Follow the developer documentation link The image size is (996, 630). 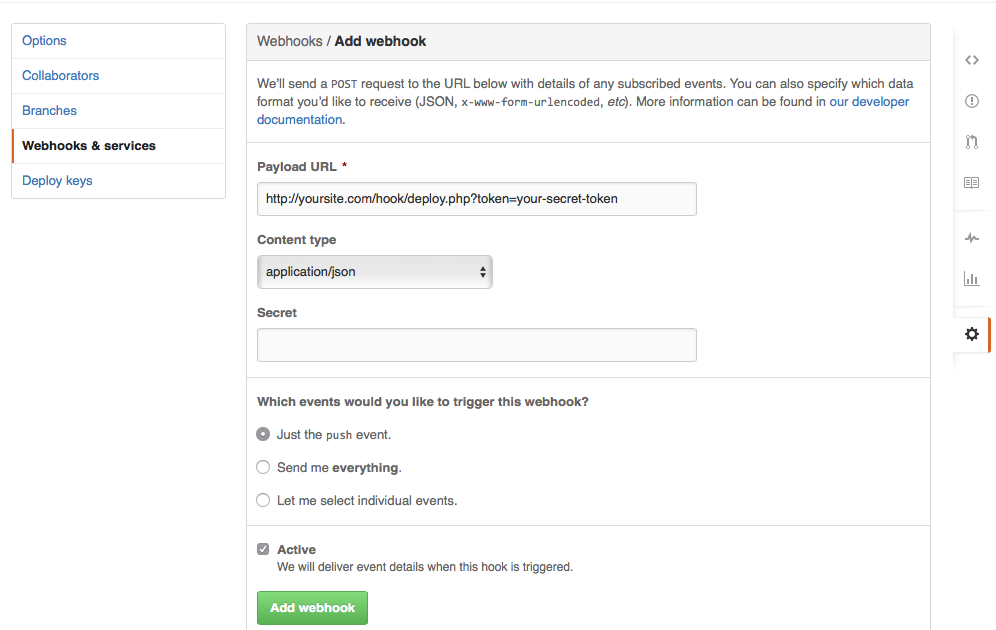[x=869, y=102]
